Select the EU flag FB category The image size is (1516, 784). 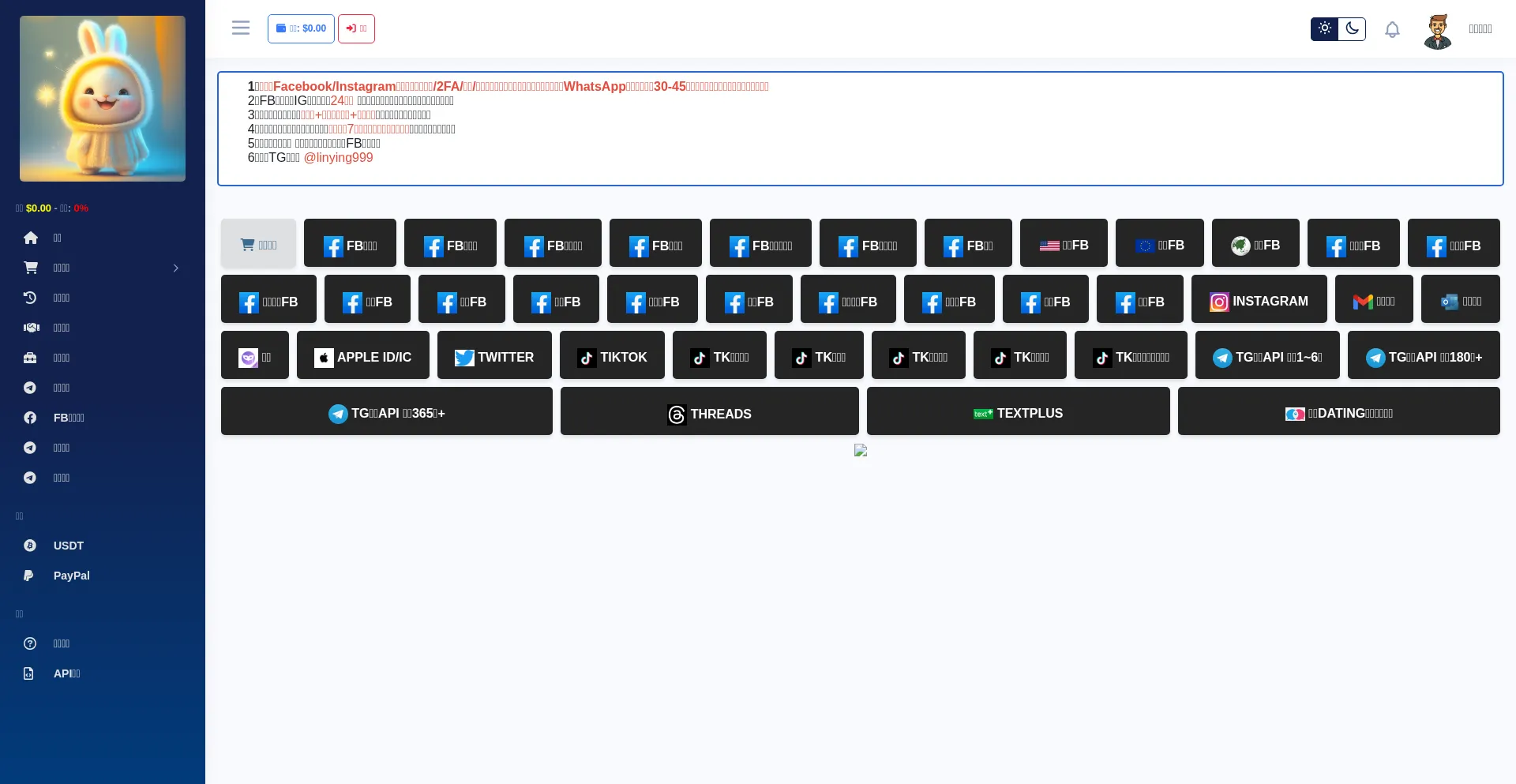[1160, 245]
